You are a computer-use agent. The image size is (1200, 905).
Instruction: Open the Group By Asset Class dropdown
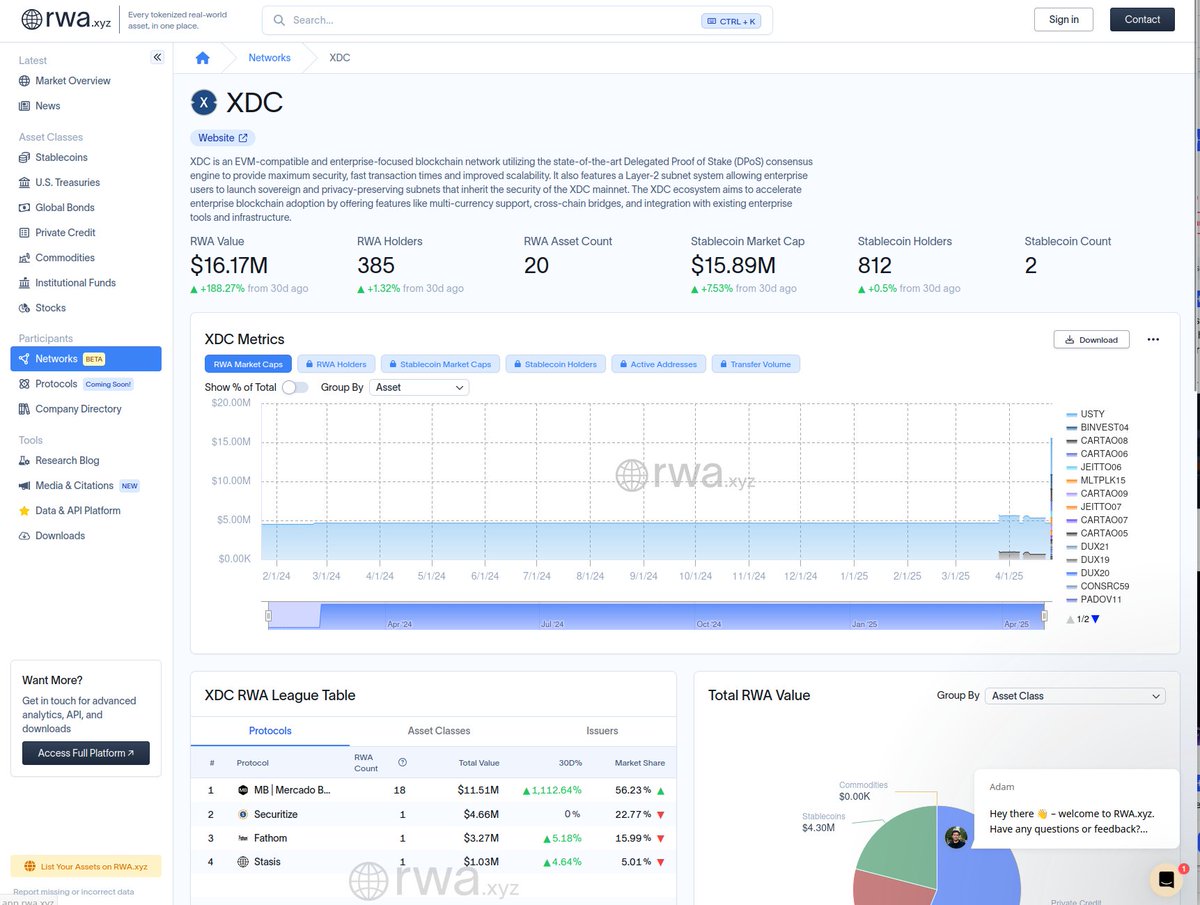click(x=1075, y=696)
